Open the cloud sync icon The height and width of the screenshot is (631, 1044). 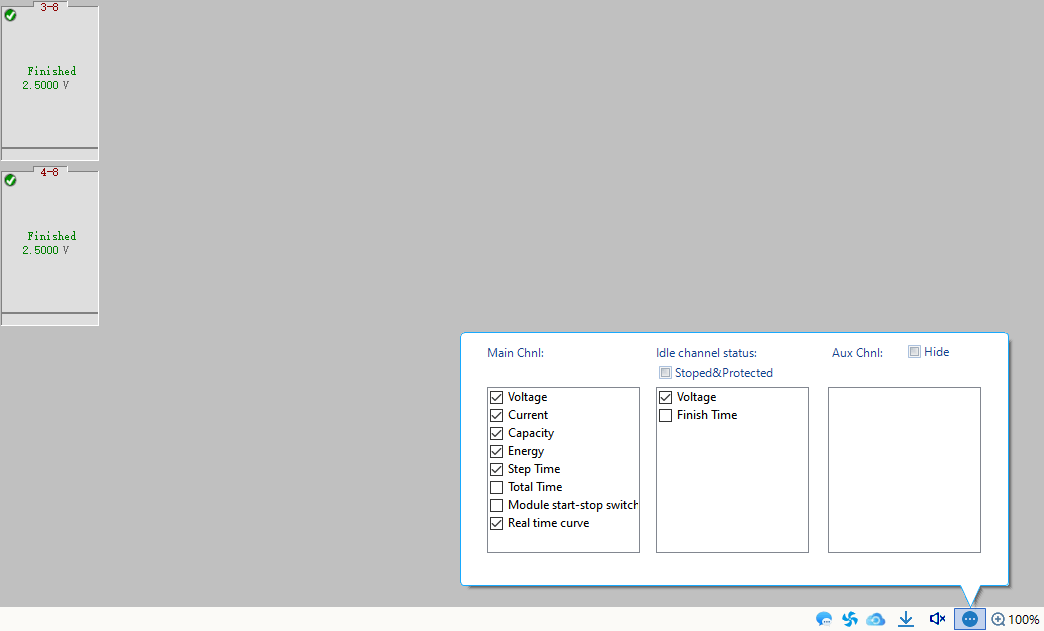[876, 619]
